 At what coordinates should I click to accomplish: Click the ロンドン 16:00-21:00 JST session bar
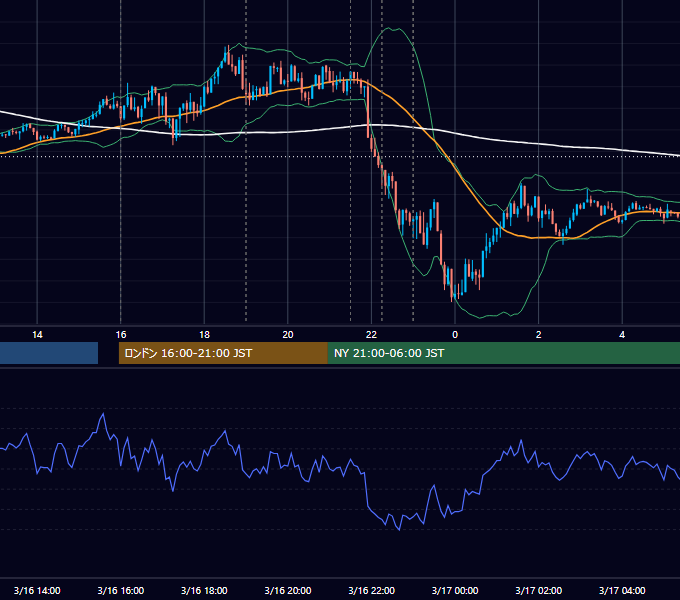tap(223, 353)
